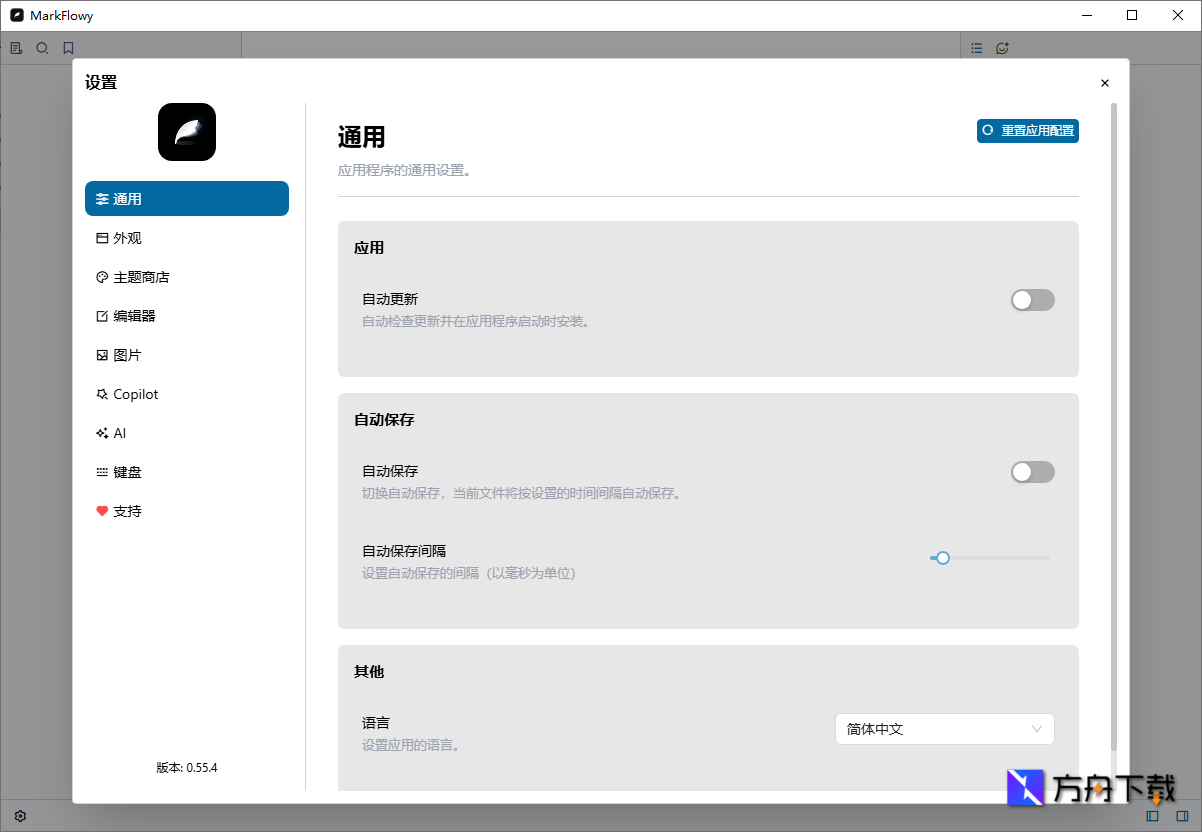Open the table of contents icon
The image size is (1202, 832).
click(976, 47)
